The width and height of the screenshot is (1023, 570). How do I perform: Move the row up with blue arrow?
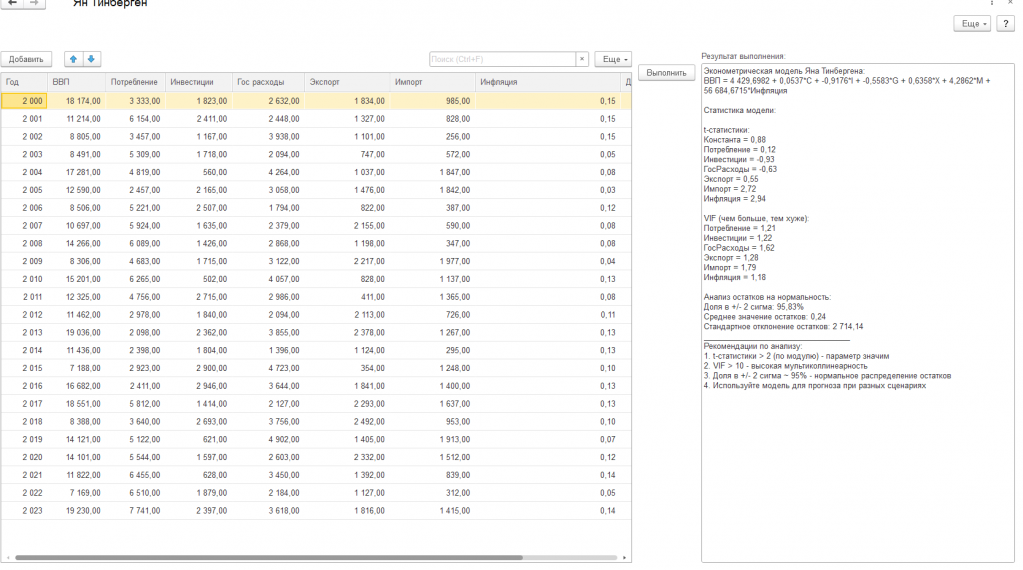pyautogui.click(x=73, y=59)
